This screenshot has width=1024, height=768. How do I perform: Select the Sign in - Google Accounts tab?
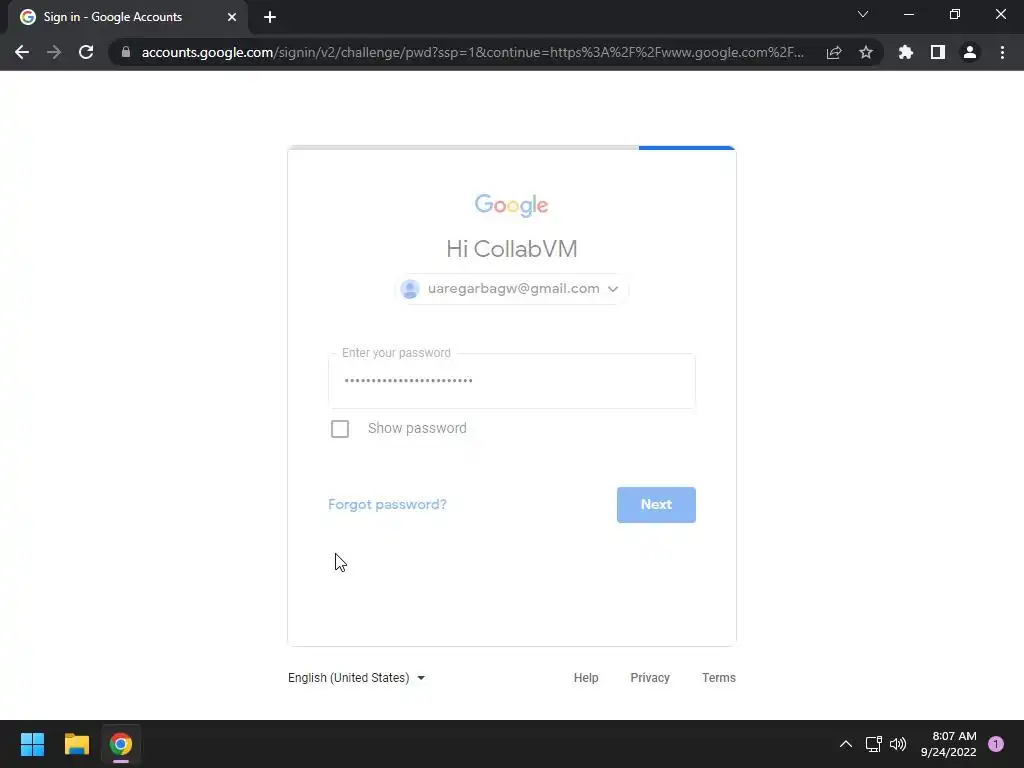(x=127, y=17)
